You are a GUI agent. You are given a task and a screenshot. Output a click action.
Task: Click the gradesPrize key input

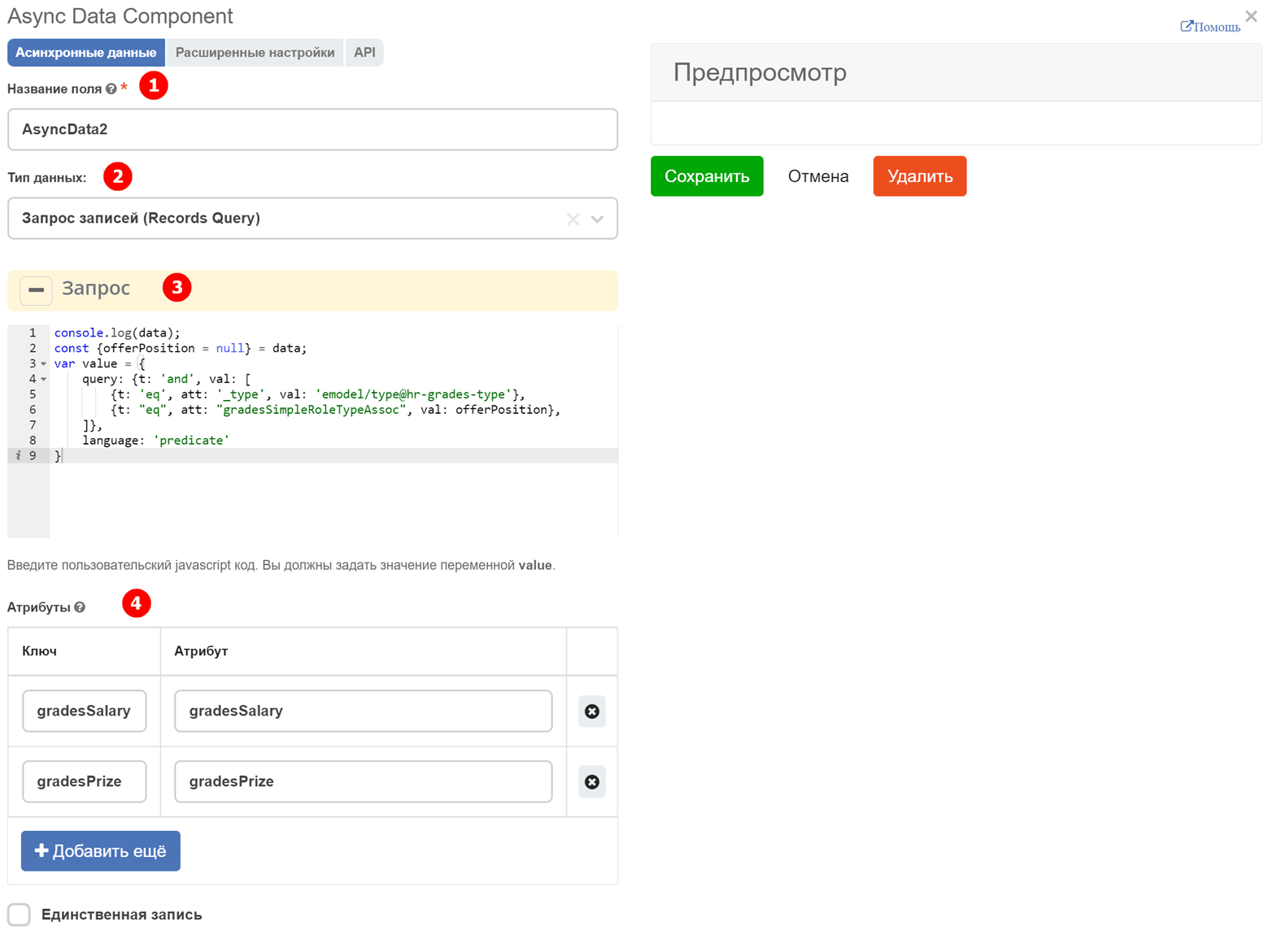(85, 782)
